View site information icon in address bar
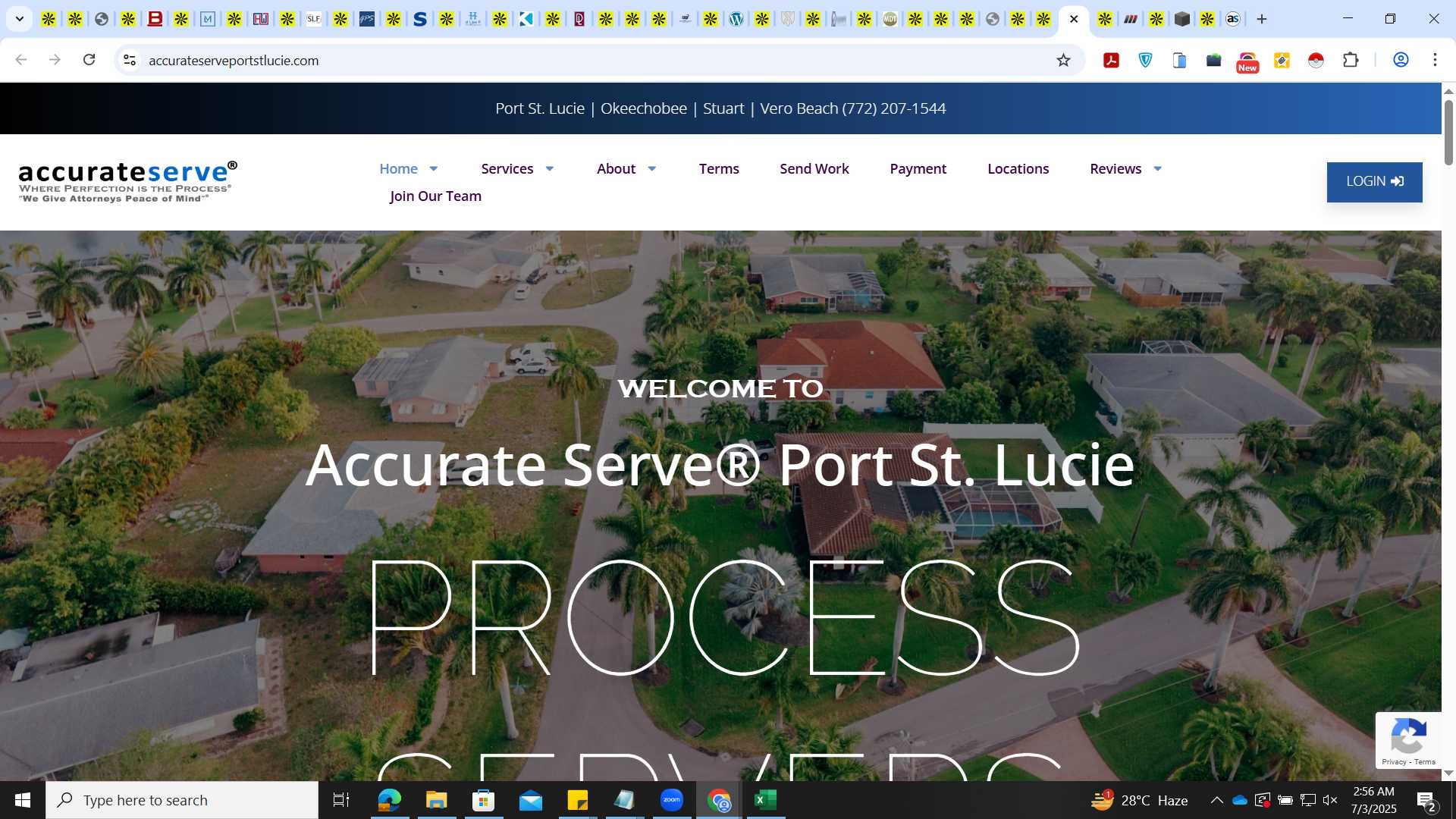Viewport: 1456px width, 819px height. tap(130, 60)
